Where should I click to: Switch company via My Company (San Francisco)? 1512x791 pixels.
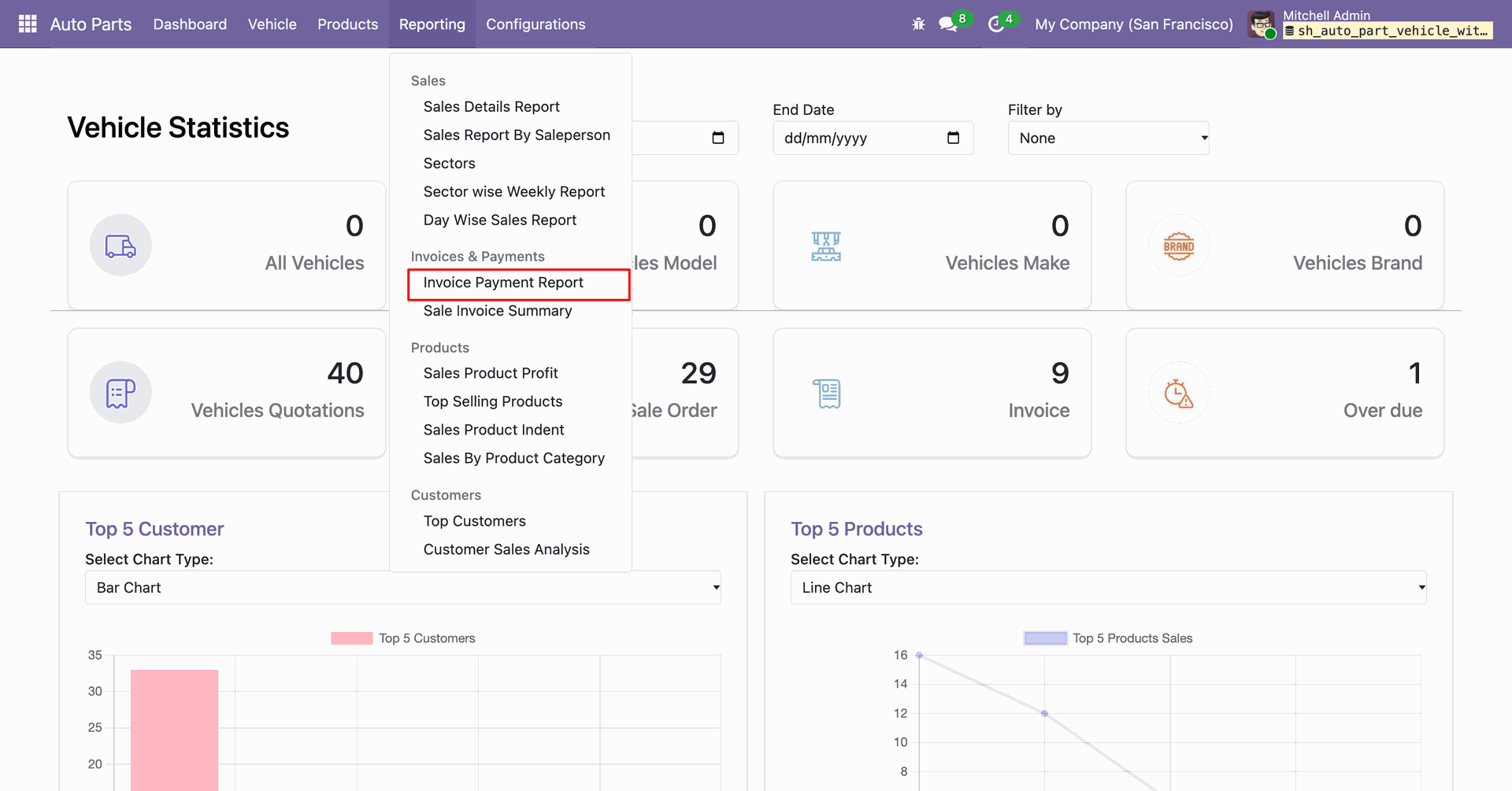tap(1134, 24)
